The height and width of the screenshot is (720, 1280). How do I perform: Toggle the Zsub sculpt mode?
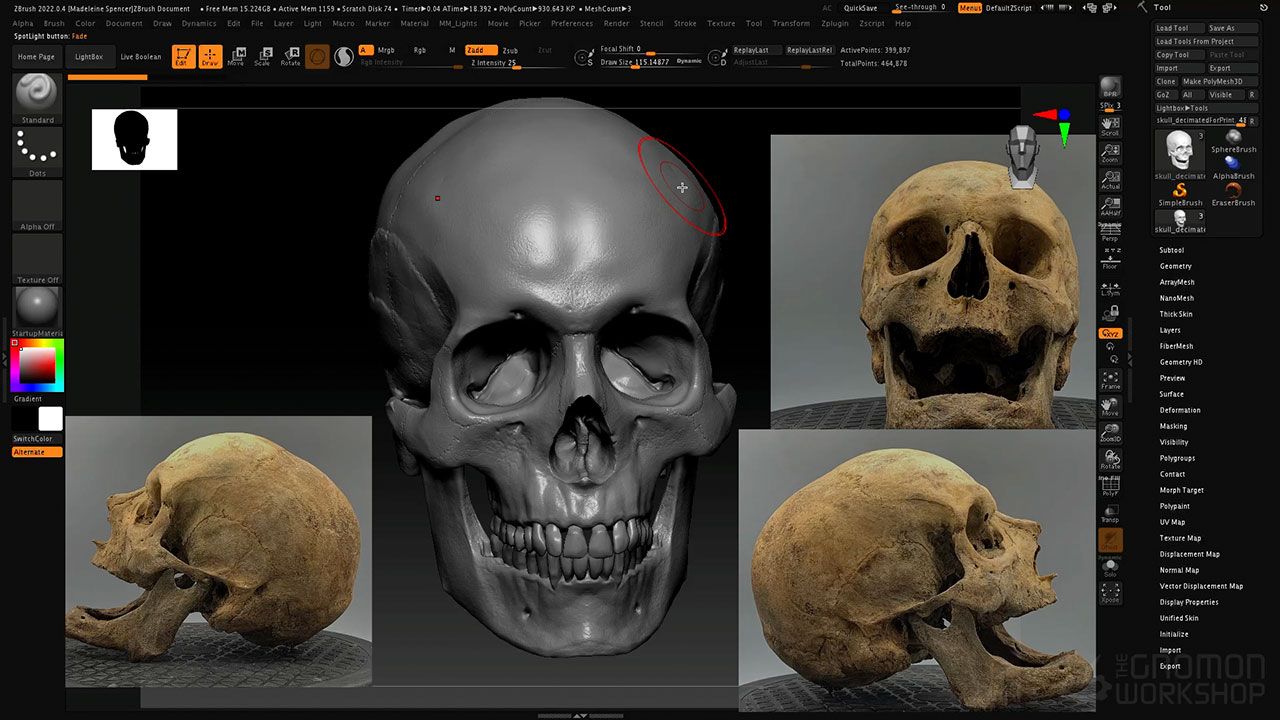pyautogui.click(x=510, y=50)
